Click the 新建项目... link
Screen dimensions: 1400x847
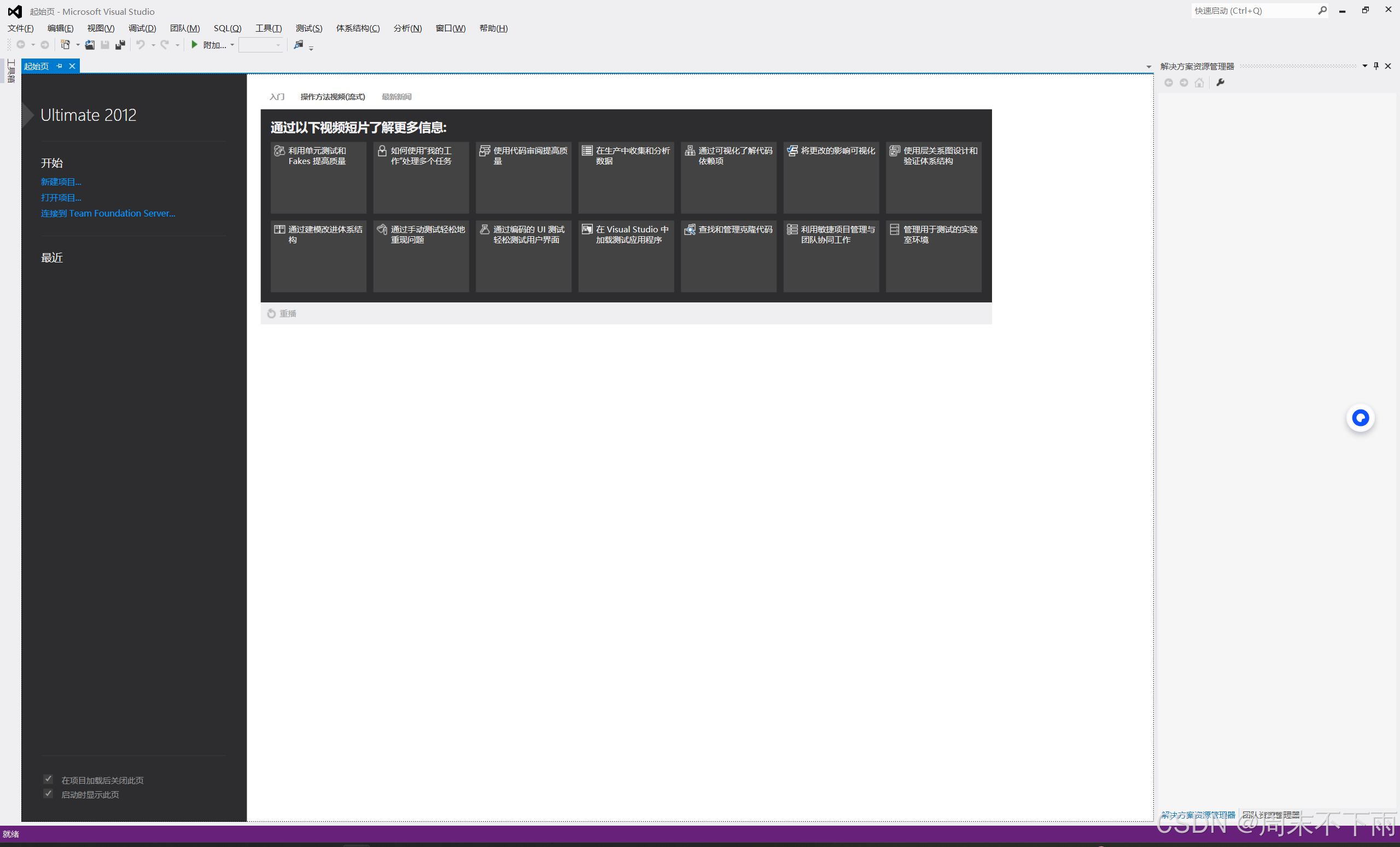(61, 182)
